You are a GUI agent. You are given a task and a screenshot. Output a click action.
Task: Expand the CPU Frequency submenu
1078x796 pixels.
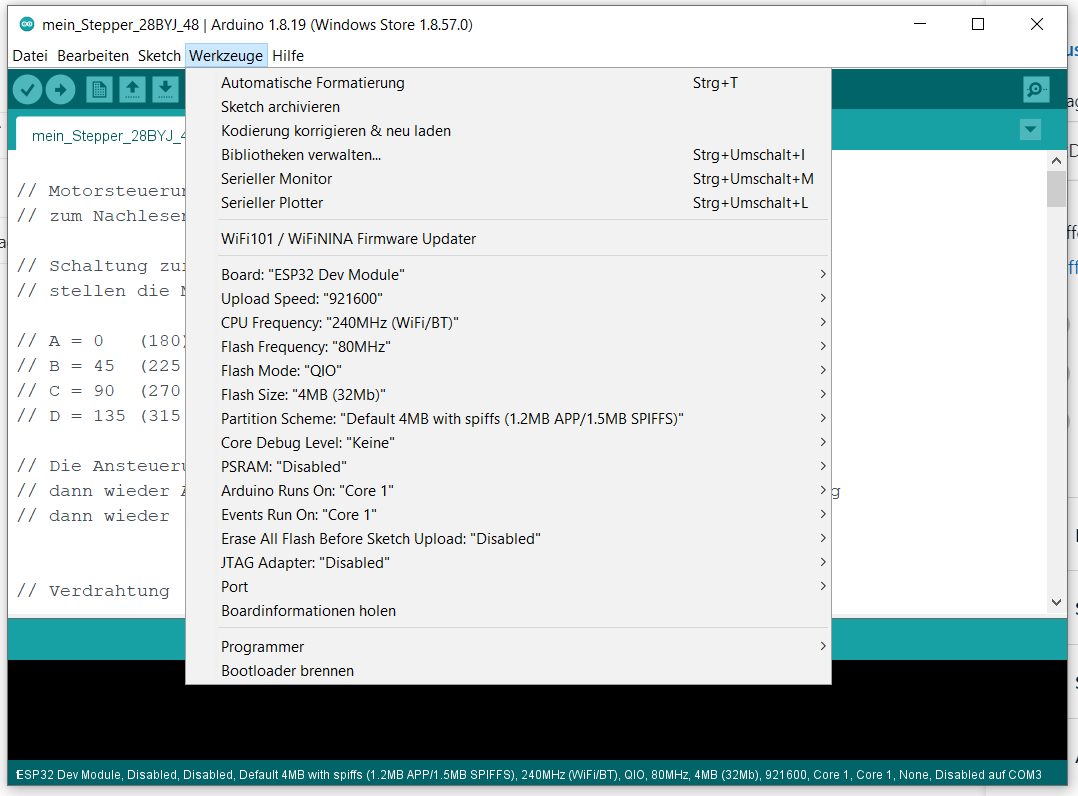(x=508, y=323)
